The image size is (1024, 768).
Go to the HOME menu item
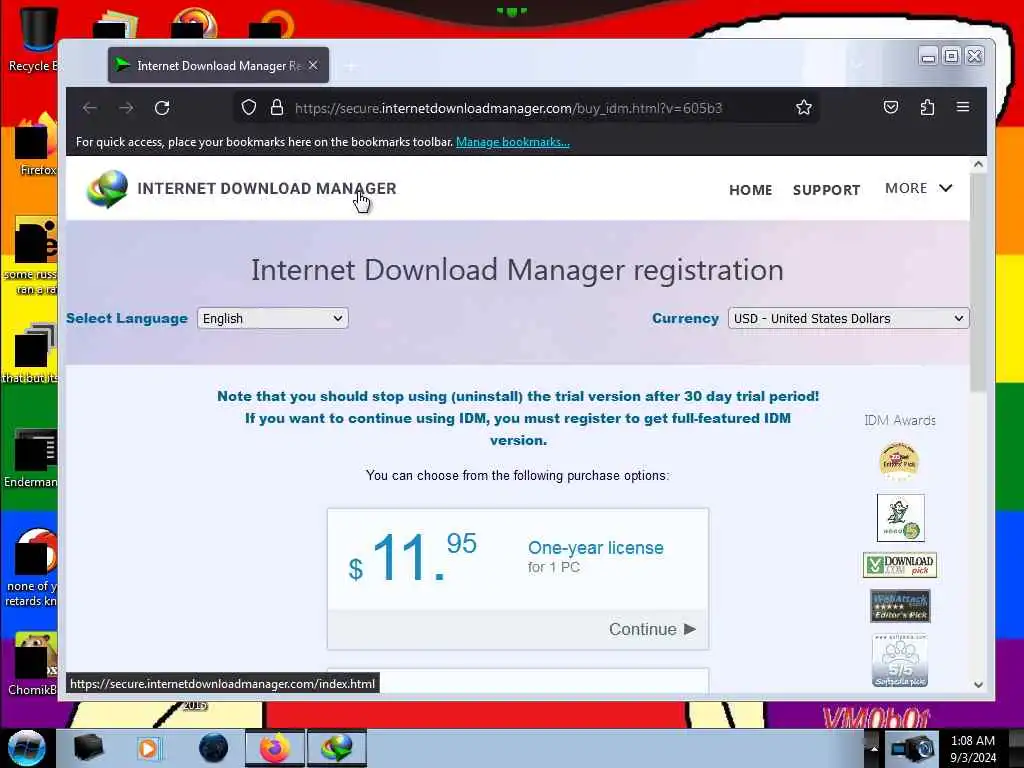pyautogui.click(x=750, y=190)
